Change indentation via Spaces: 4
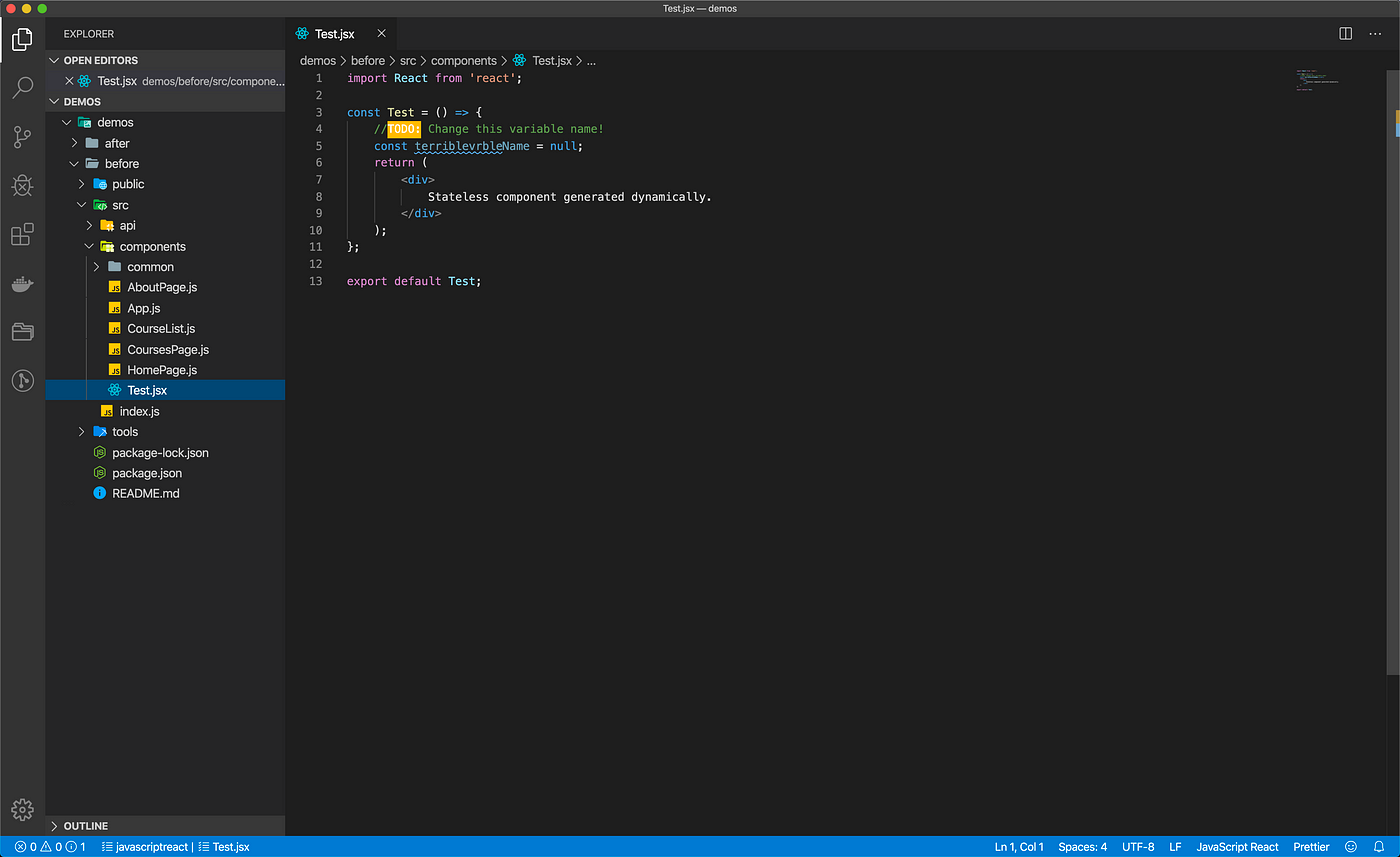Viewport: 1400px width, 857px height. tap(1083, 847)
